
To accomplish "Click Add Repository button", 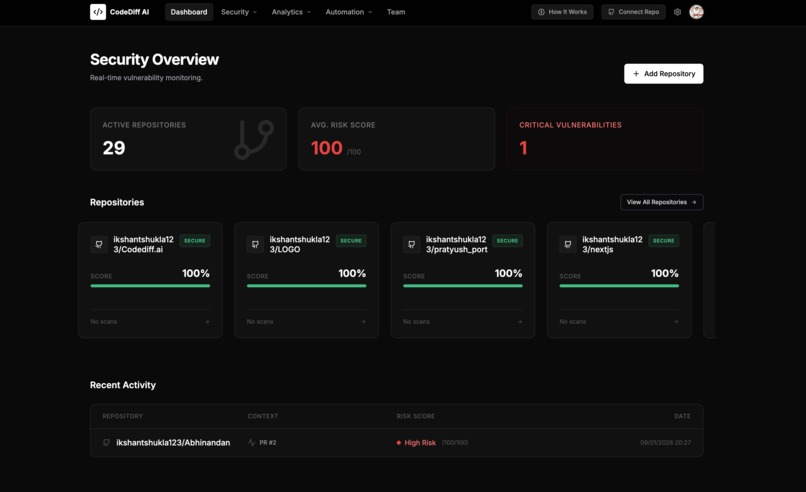I will pos(664,74).
